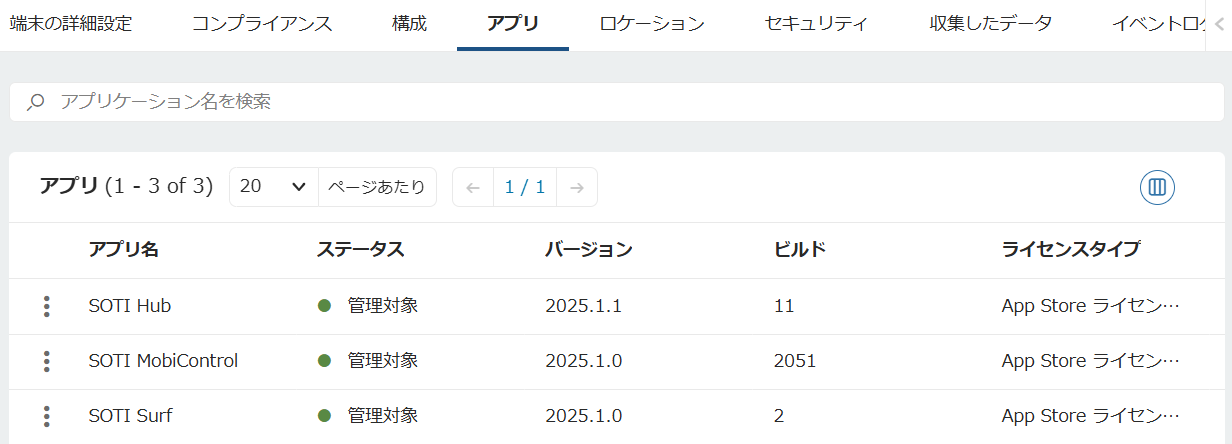
Task: Click 管理対象 status in SOTI MobiControl row
Action: point(383,361)
